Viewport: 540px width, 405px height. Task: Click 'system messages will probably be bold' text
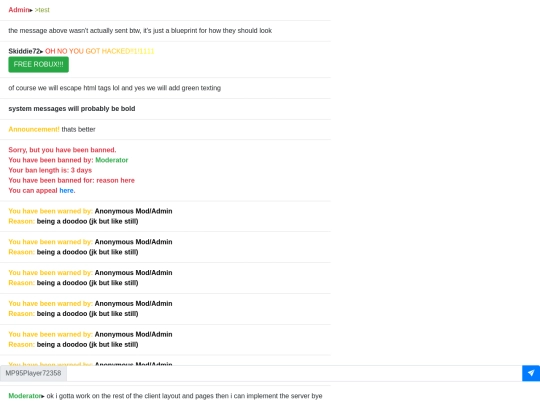(x=72, y=109)
